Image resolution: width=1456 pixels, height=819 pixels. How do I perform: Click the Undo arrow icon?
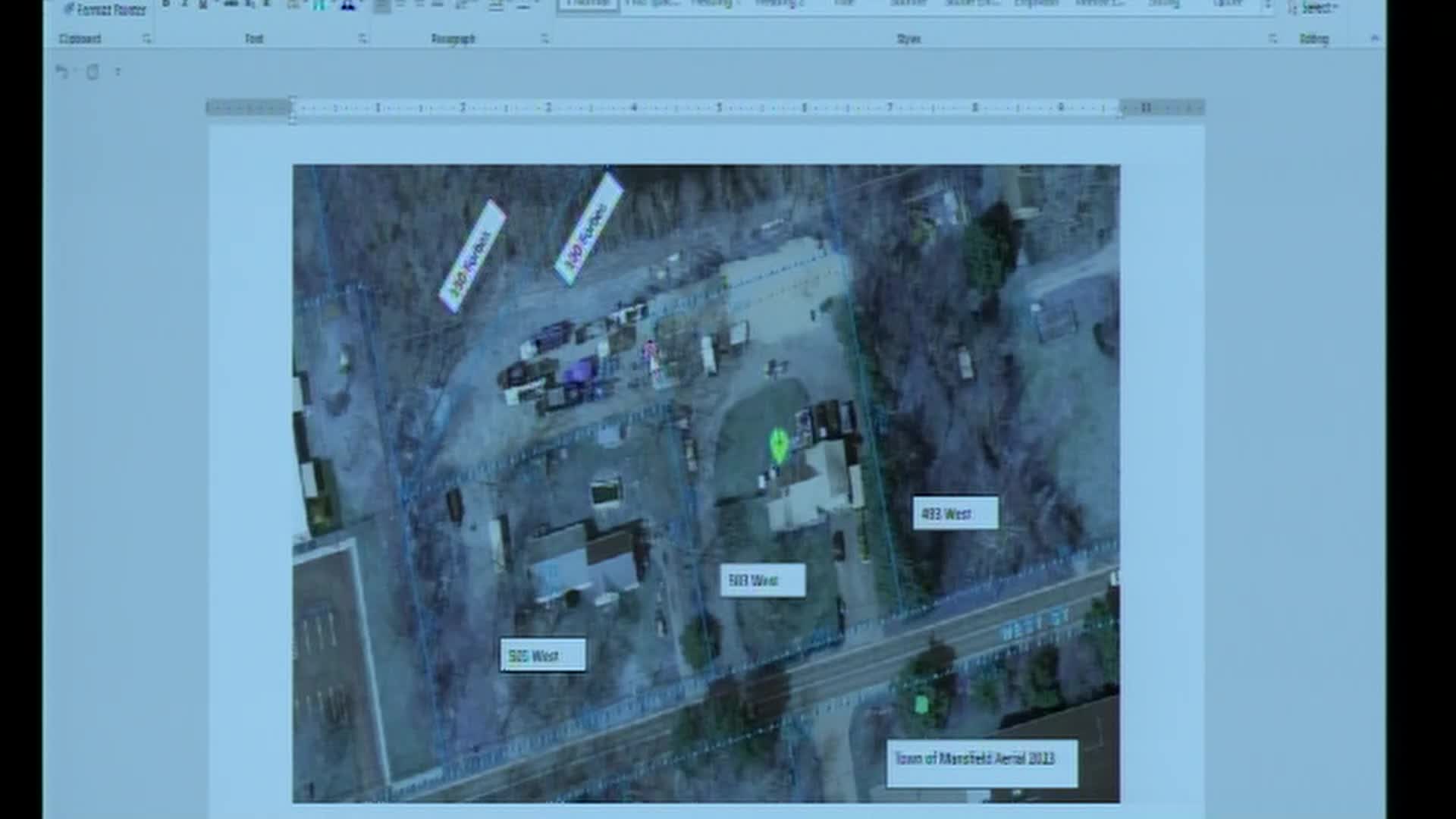[62, 72]
